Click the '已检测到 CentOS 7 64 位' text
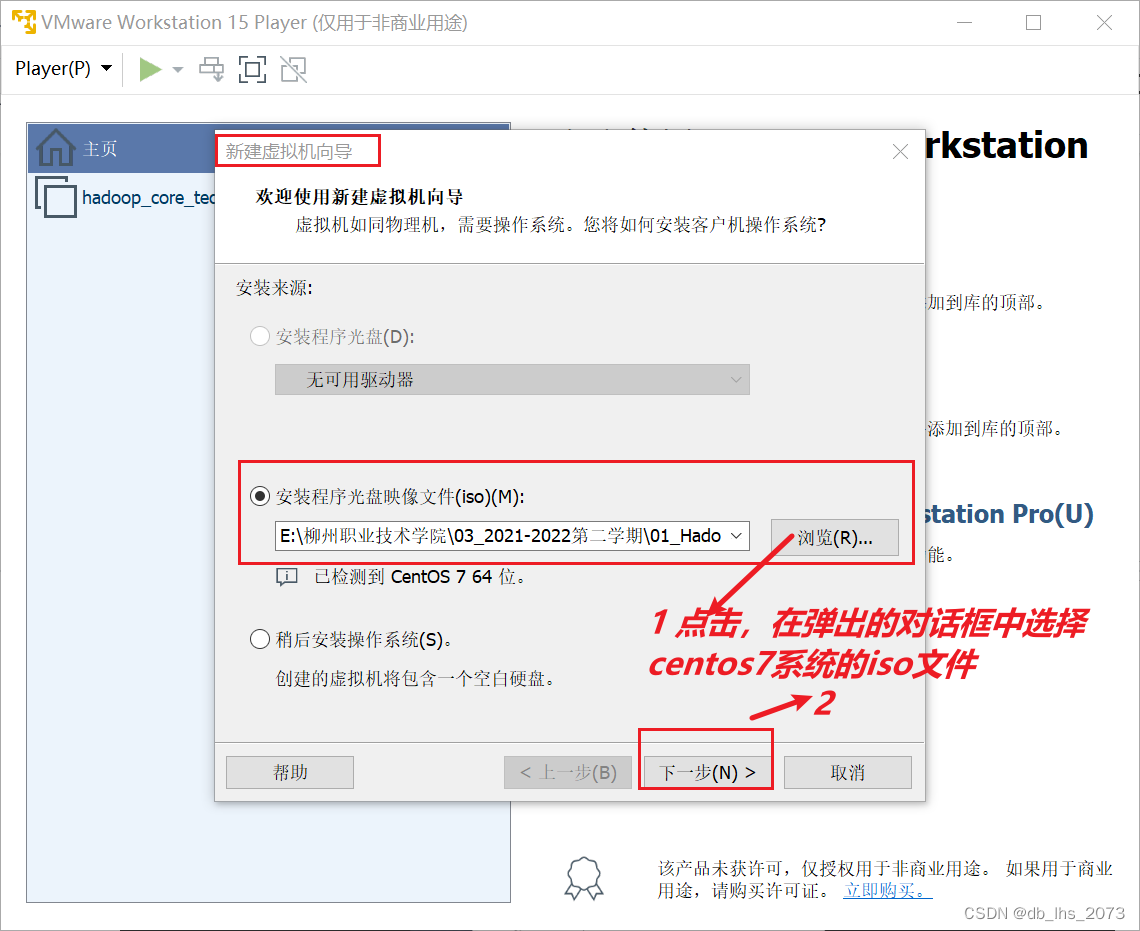This screenshot has width=1140, height=931. point(420,577)
